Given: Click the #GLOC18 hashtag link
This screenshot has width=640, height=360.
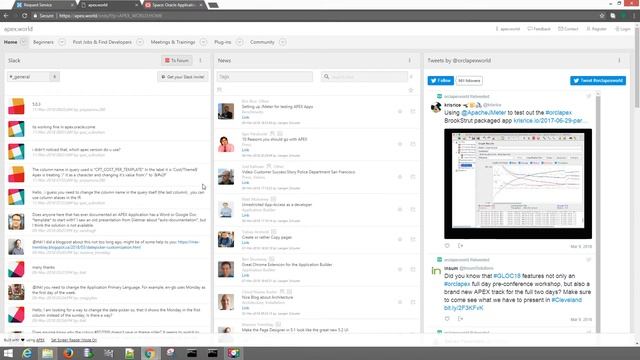Looking at the screenshot, I should 507,276.
